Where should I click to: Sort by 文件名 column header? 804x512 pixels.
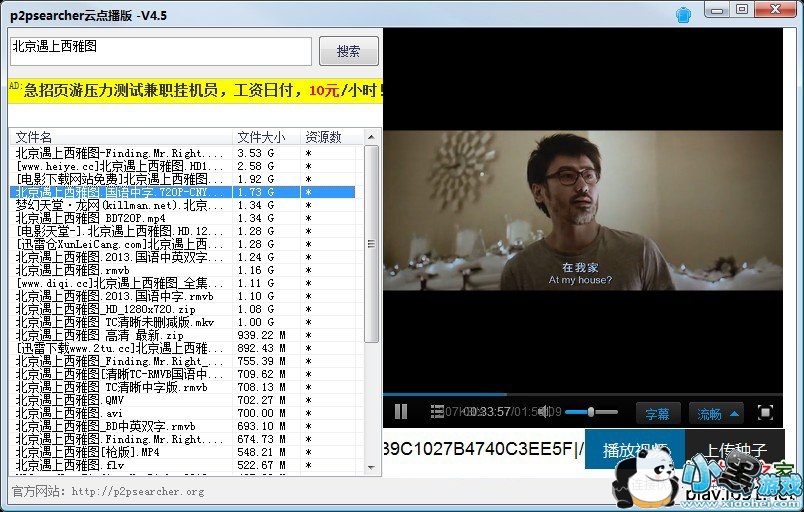point(122,137)
